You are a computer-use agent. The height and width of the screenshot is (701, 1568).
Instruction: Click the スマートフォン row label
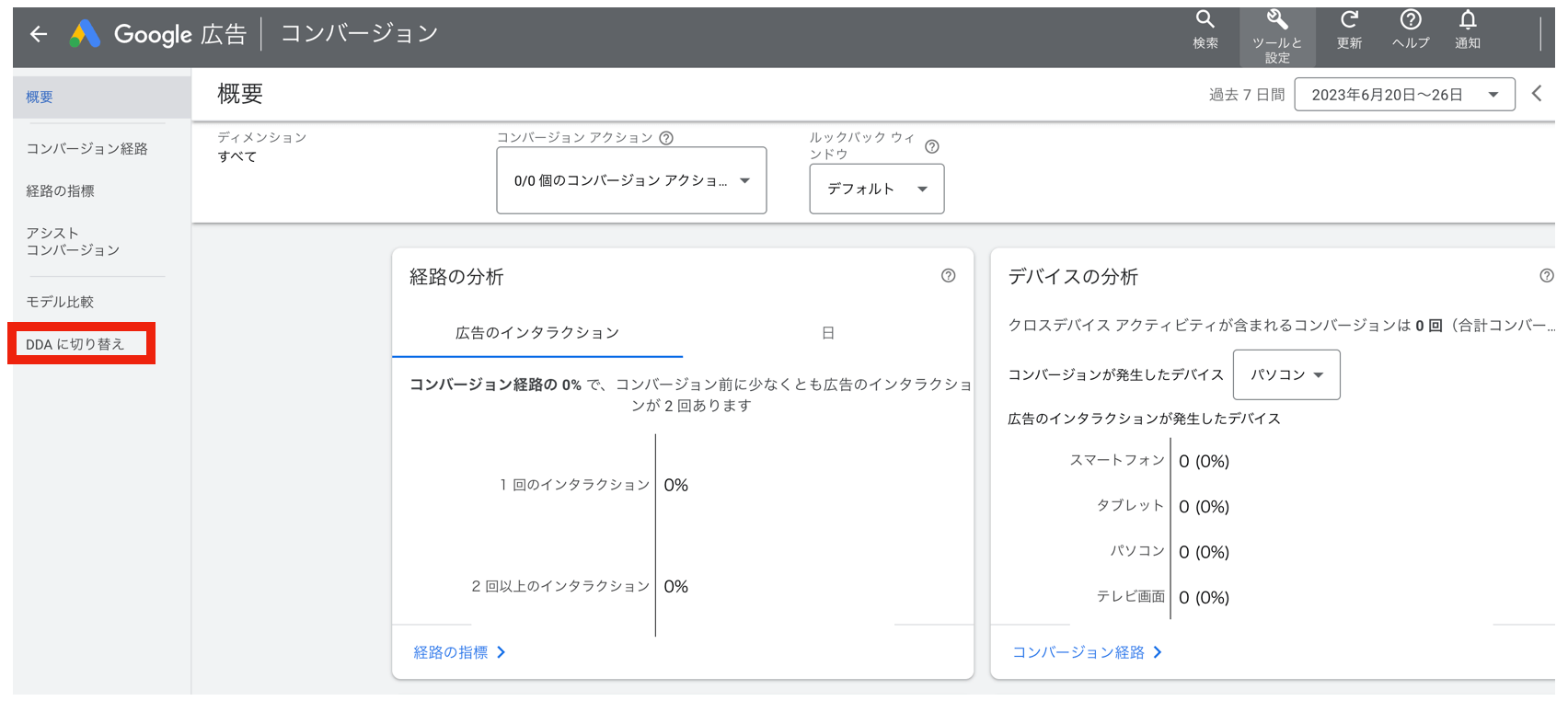click(1117, 460)
